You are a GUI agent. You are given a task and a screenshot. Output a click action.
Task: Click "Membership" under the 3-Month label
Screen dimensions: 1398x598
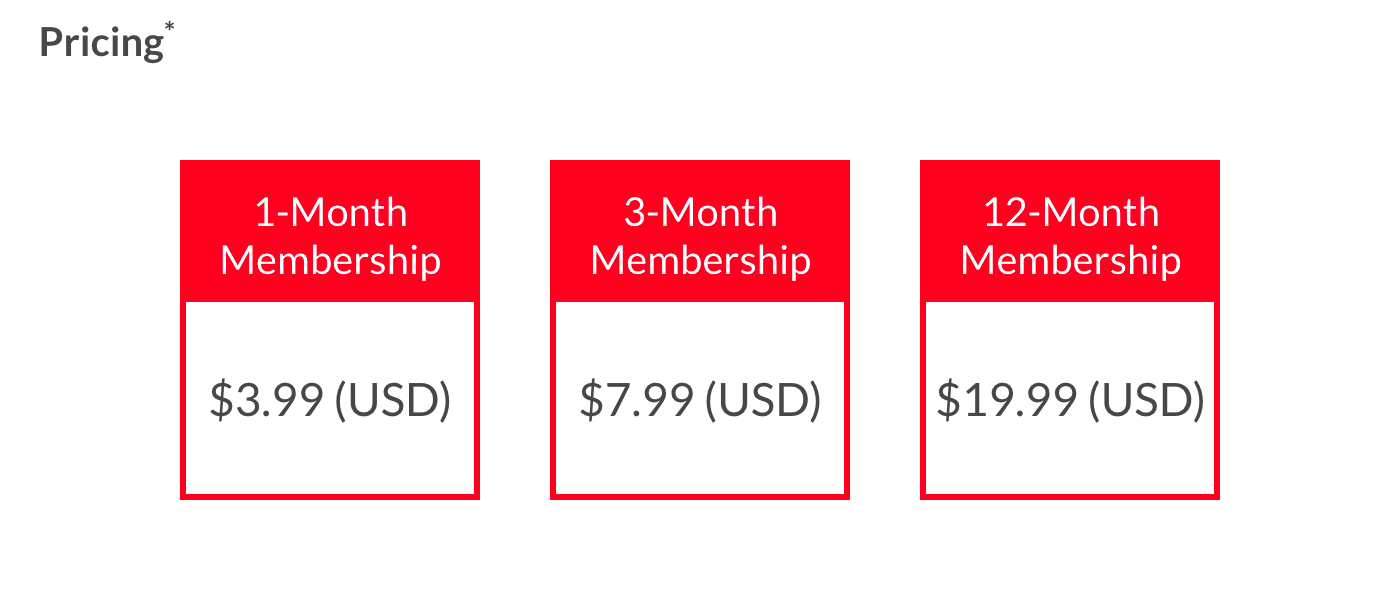[700, 261]
